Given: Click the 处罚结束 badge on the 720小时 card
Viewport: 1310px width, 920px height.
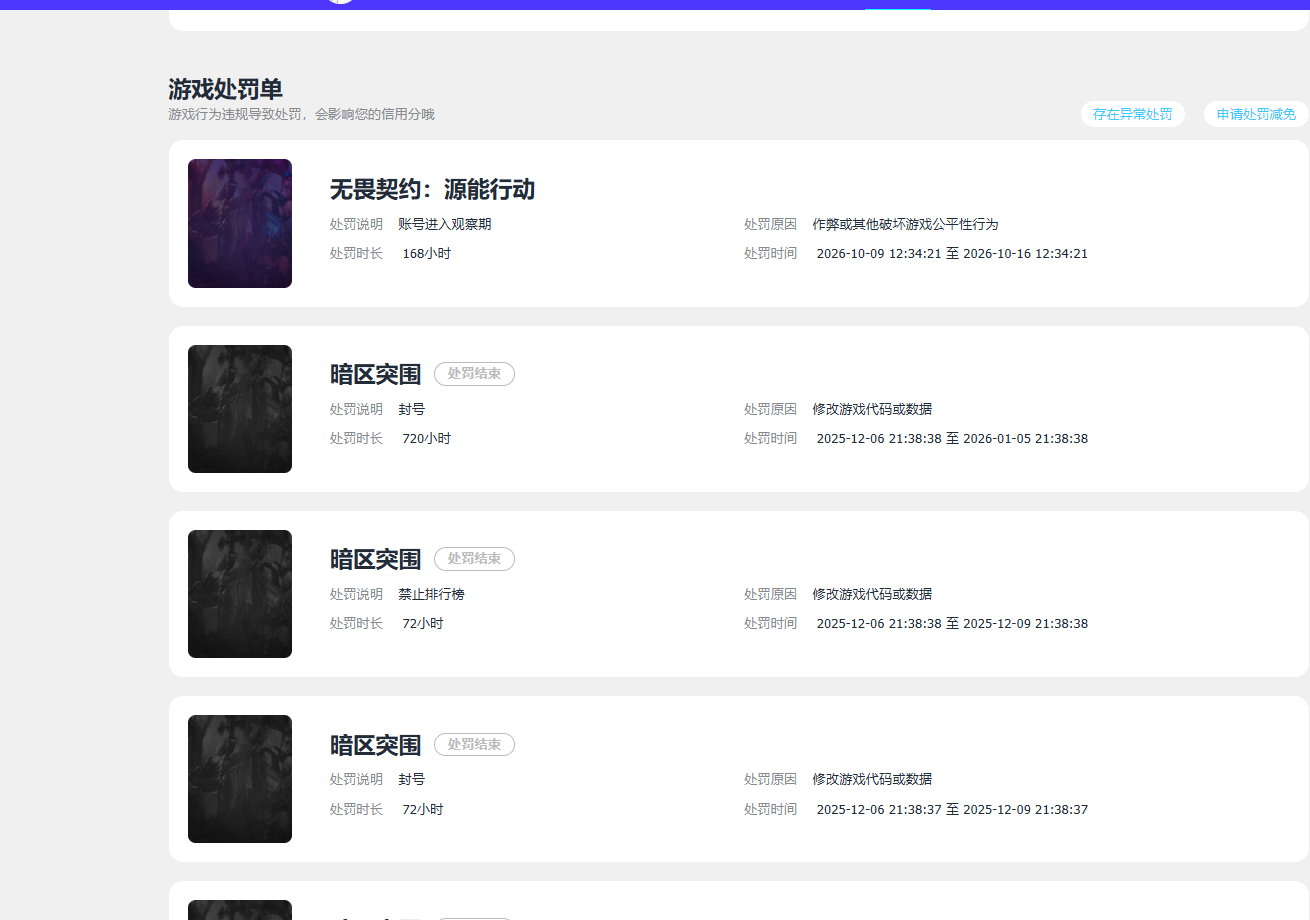Looking at the screenshot, I should pos(474,374).
